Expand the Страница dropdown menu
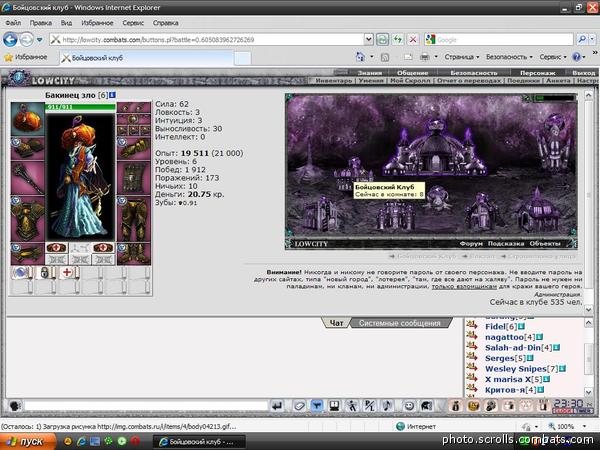Screen dimensions: 600x450 pyautogui.click(x=461, y=57)
